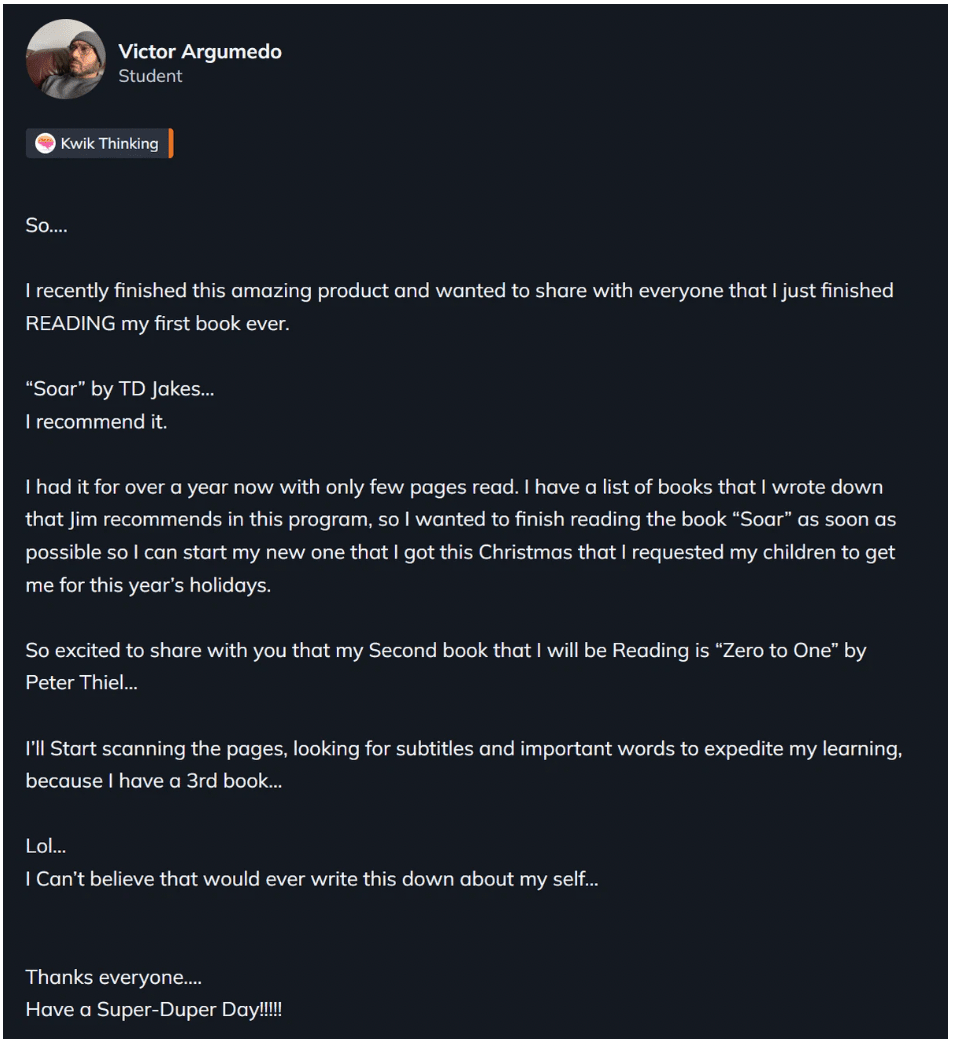
Task: Click the "because I have a 3rd book..." line
Action: 154,782
